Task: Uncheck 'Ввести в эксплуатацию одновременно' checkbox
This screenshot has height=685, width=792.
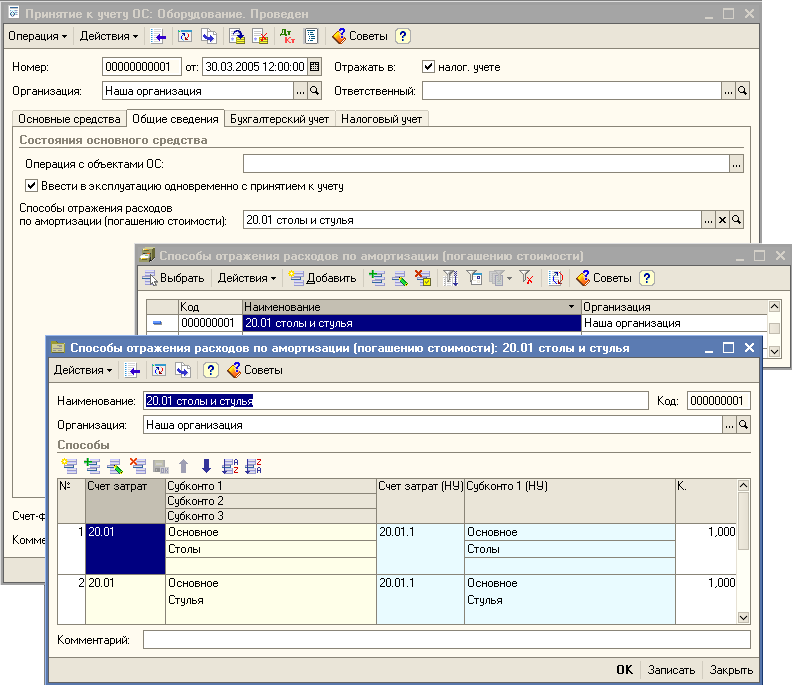Action: click(x=31, y=186)
